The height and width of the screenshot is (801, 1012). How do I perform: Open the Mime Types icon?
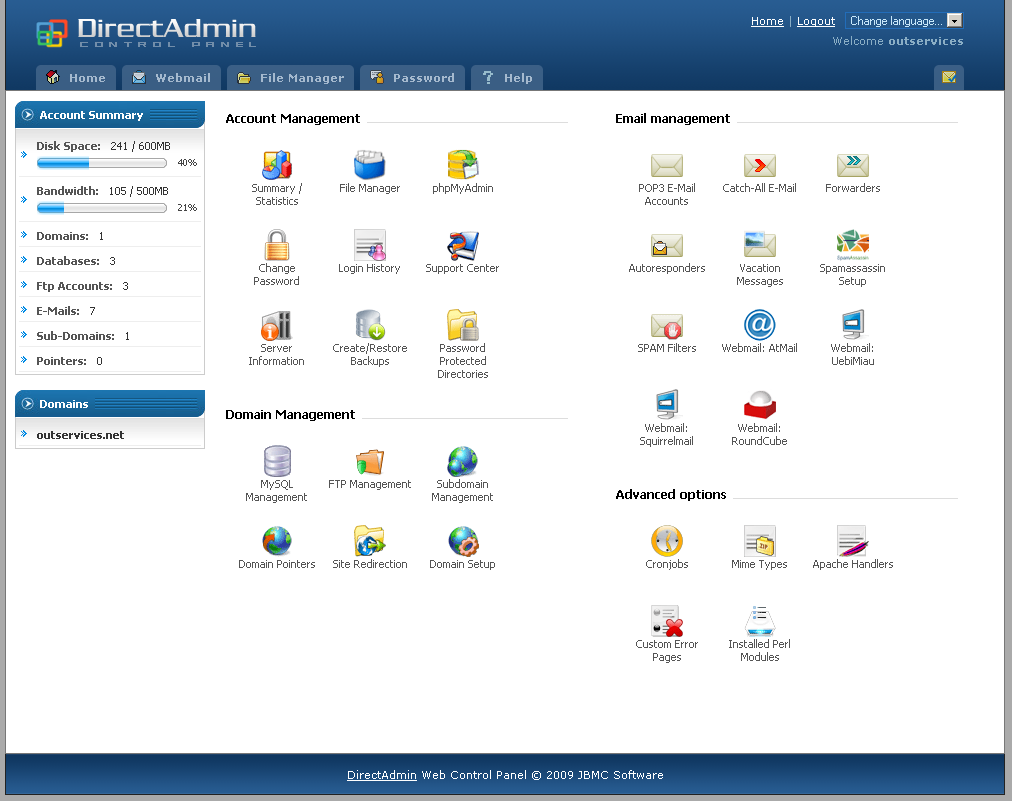(760, 542)
